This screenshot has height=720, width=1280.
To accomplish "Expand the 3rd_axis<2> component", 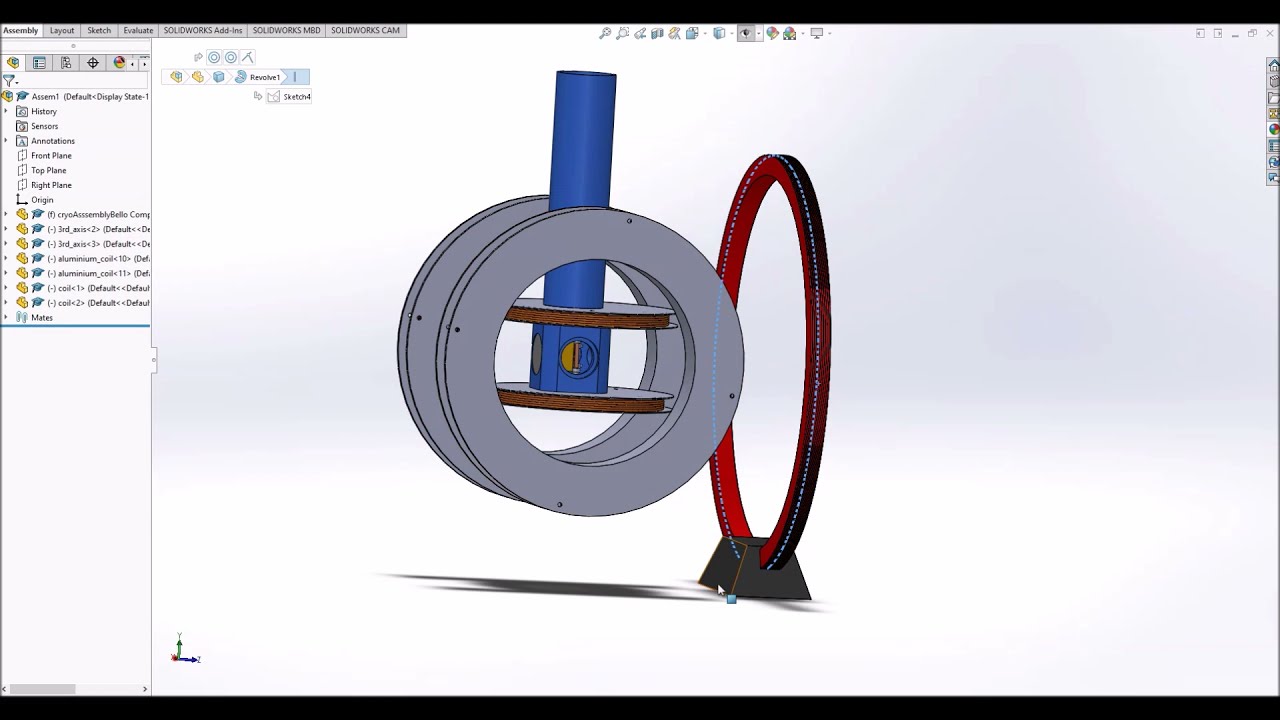I will [6, 229].
